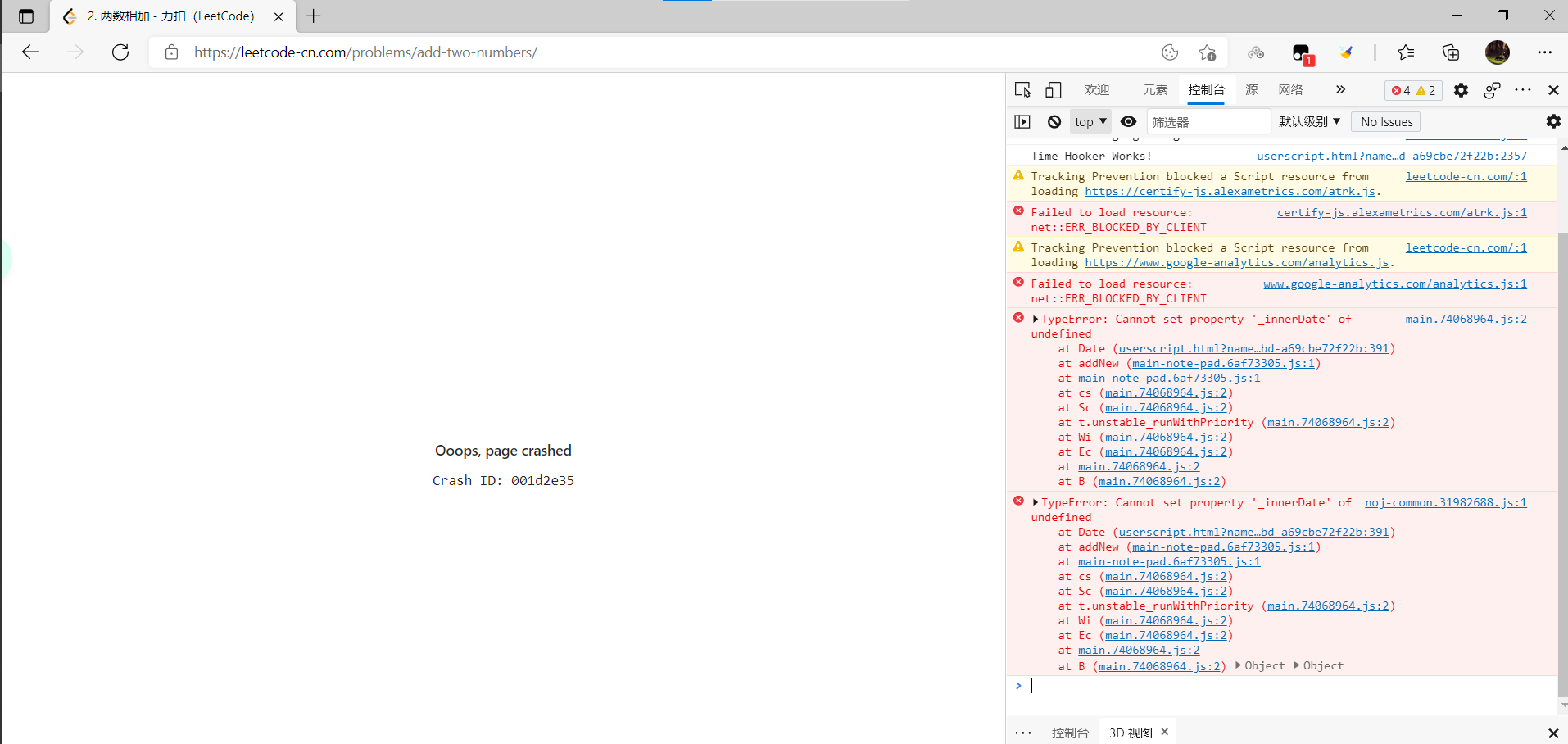The width and height of the screenshot is (1568, 744).
Task: Switch to the 元素 tab
Action: (1155, 90)
